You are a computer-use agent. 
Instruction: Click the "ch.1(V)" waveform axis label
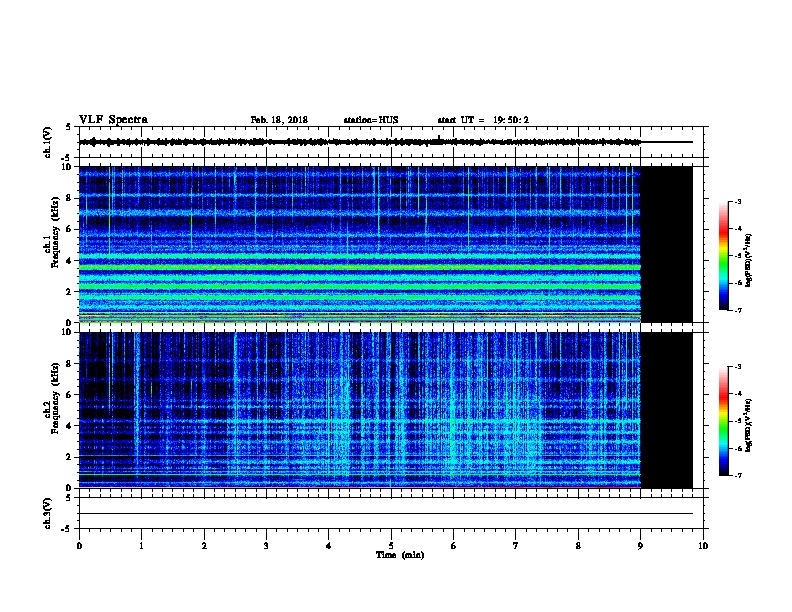pos(48,142)
